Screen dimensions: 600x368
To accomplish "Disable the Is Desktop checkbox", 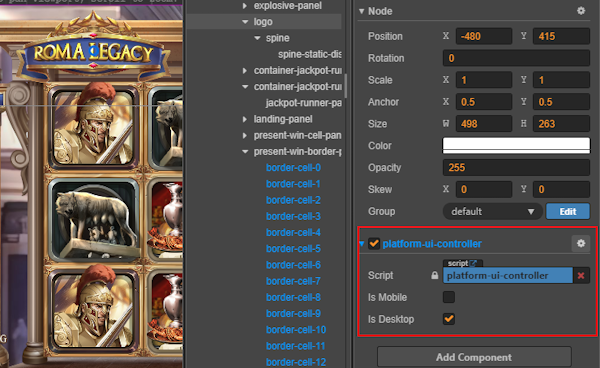I will (x=449, y=319).
